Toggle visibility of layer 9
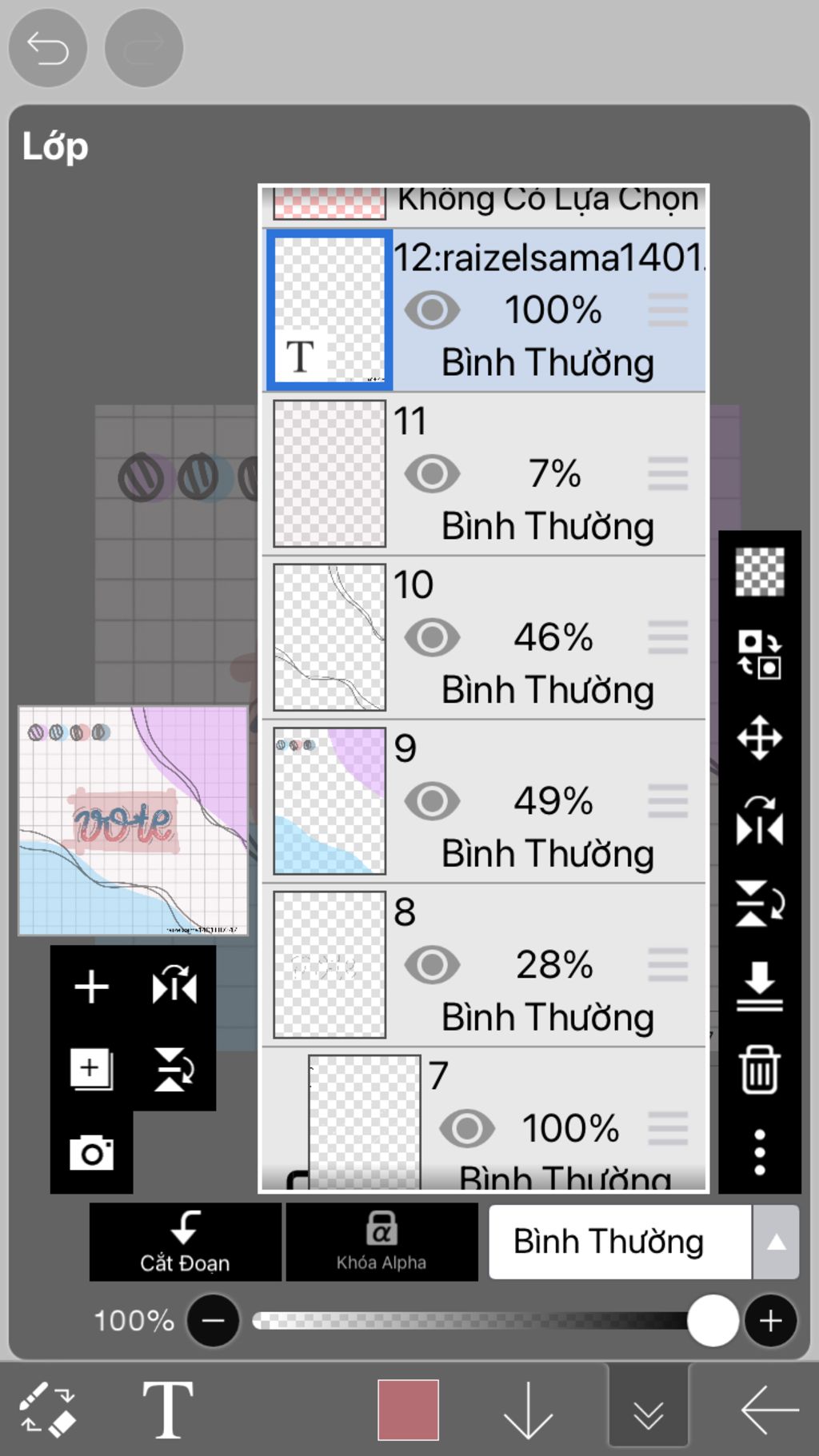 coord(432,801)
